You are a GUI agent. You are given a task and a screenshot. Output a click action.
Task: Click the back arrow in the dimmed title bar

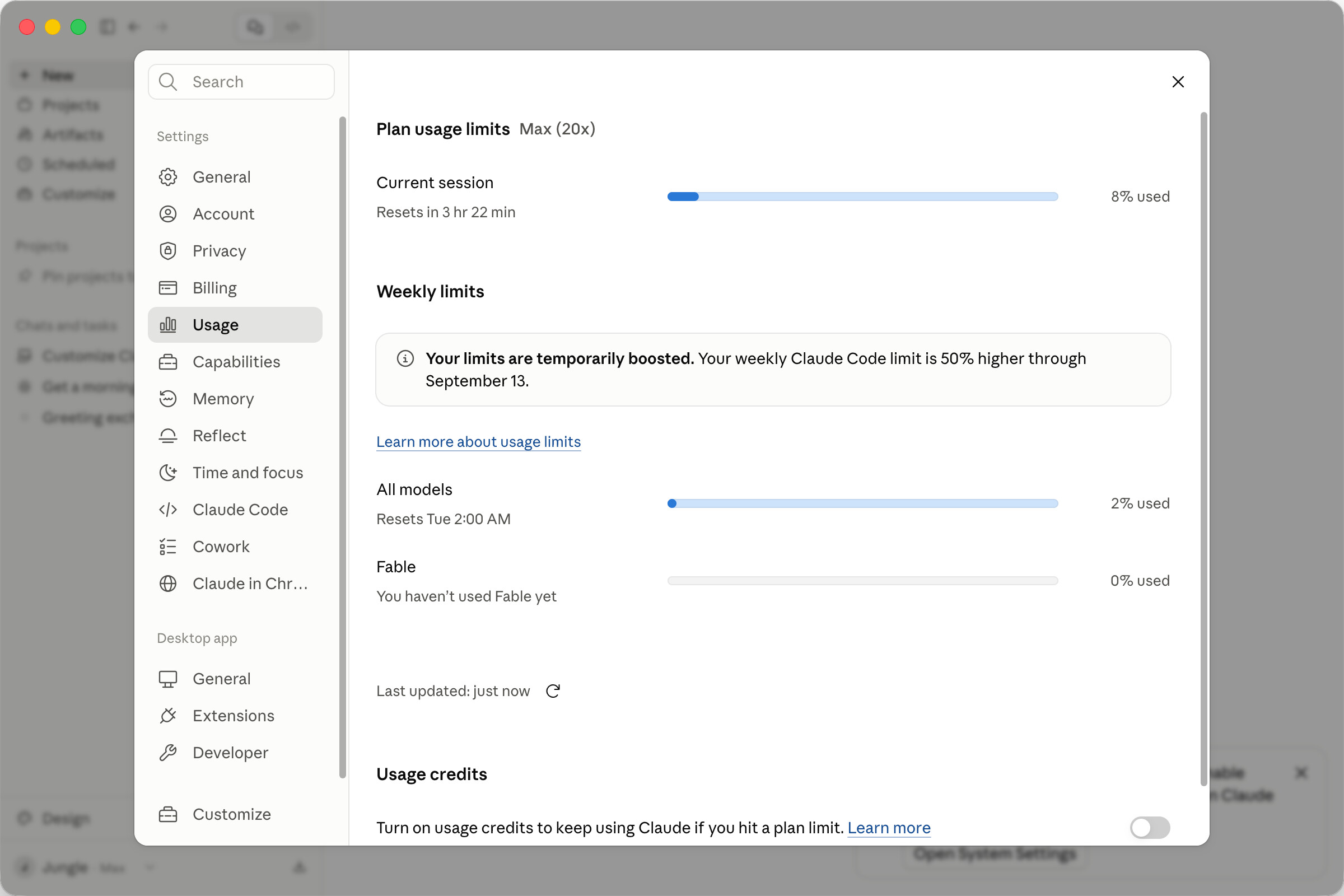pyautogui.click(x=134, y=27)
